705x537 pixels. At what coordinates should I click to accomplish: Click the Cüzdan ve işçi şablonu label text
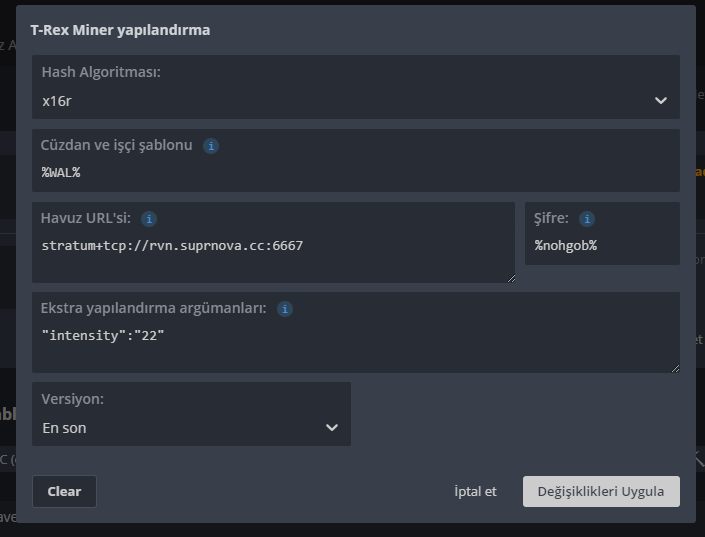(116, 145)
